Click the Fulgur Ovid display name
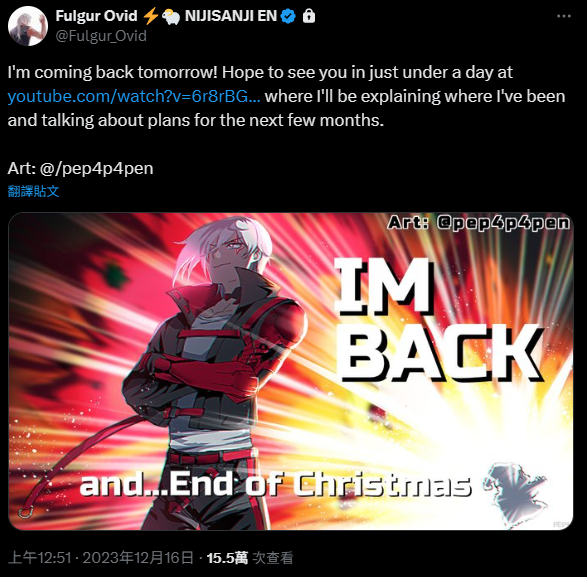The width and height of the screenshot is (587, 577). coord(96,16)
